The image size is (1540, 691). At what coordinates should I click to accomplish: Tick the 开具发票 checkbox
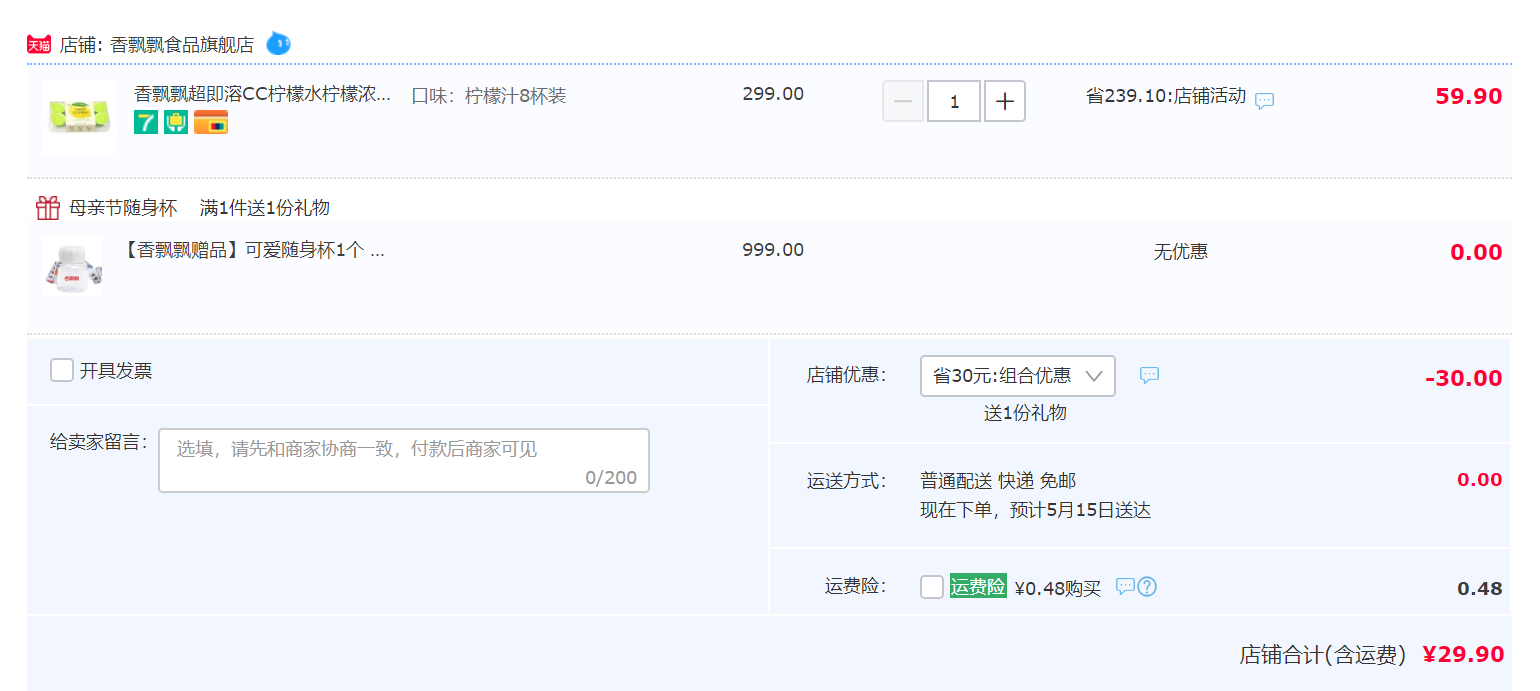(x=62, y=371)
